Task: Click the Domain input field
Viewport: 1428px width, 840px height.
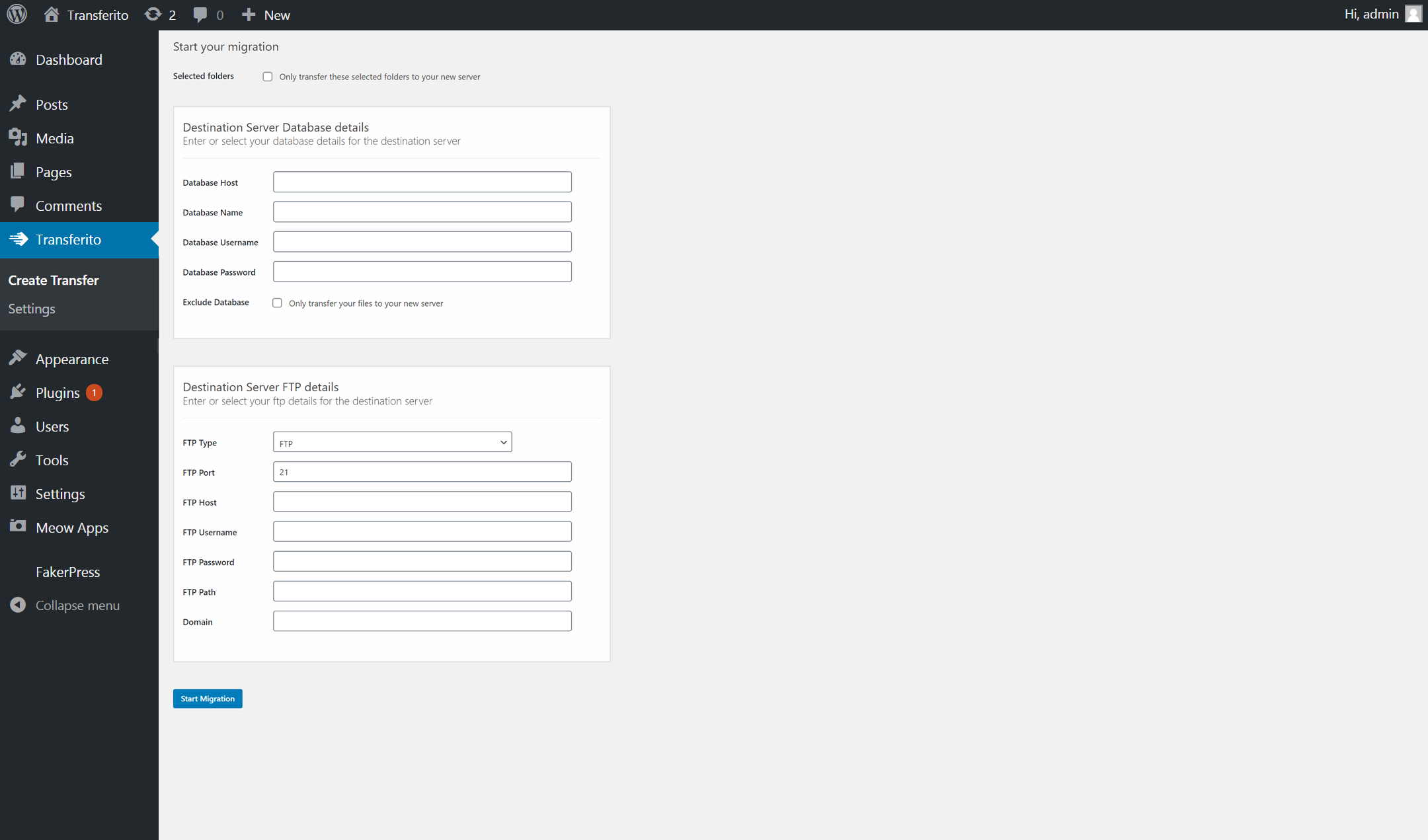Action: click(x=422, y=621)
